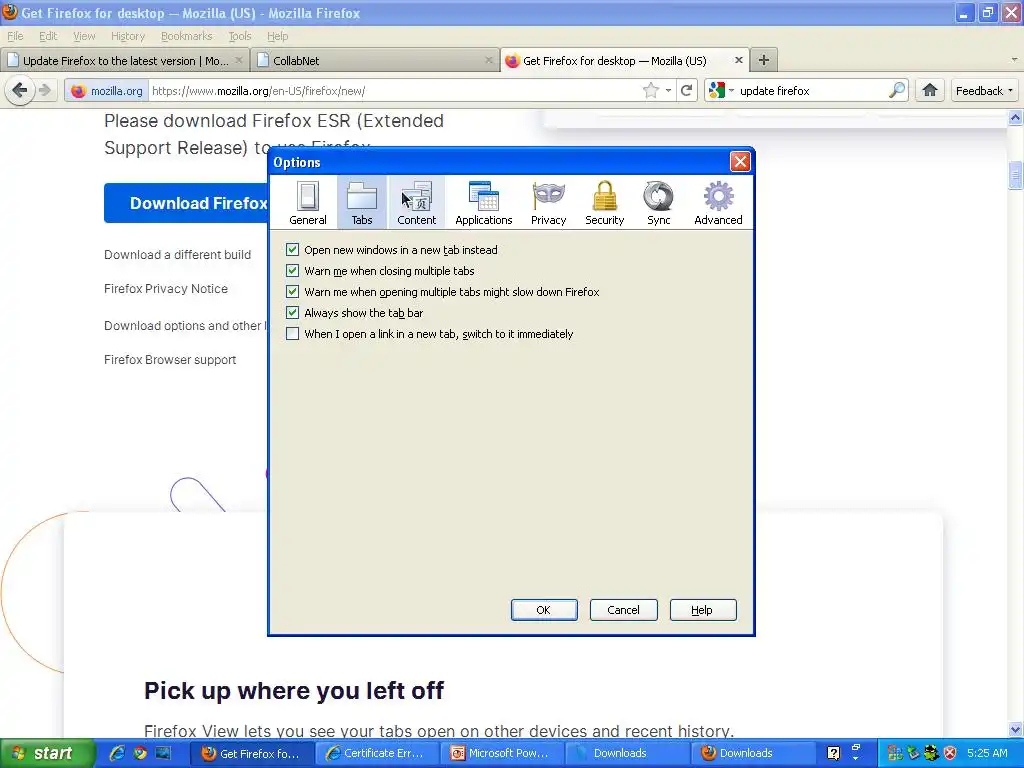Click the search box containing update firefox

[812, 91]
